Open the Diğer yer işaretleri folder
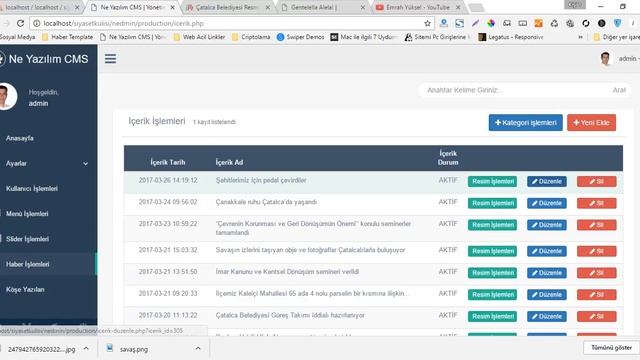Screen dimensions: 640x360 [x=616, y=37]
